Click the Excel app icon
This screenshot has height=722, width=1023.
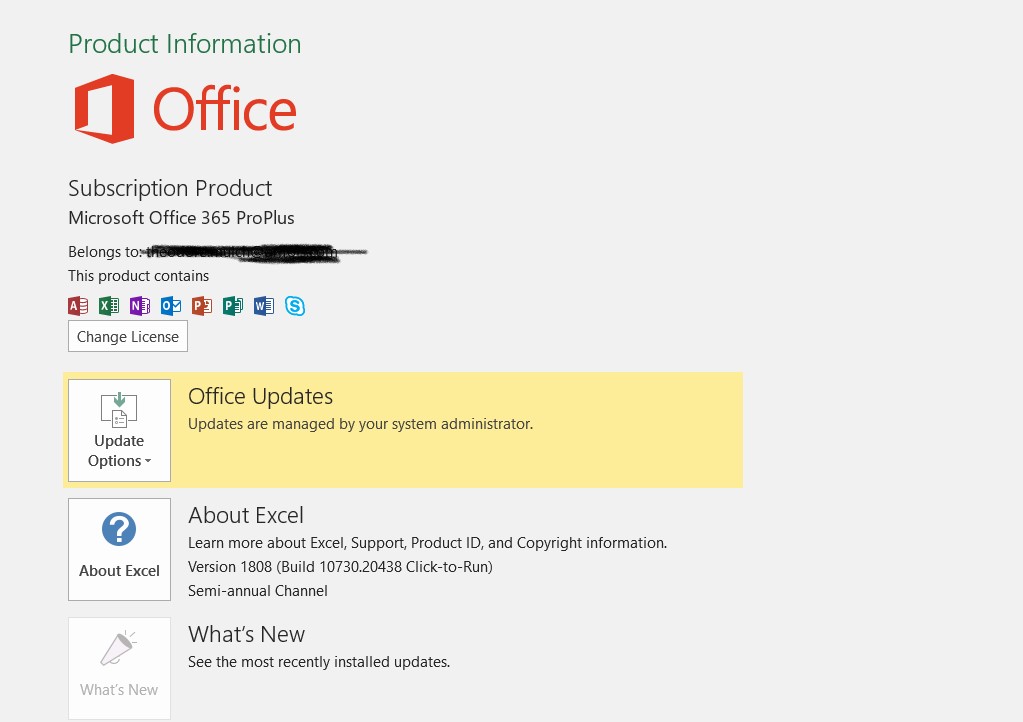(109, 306)
